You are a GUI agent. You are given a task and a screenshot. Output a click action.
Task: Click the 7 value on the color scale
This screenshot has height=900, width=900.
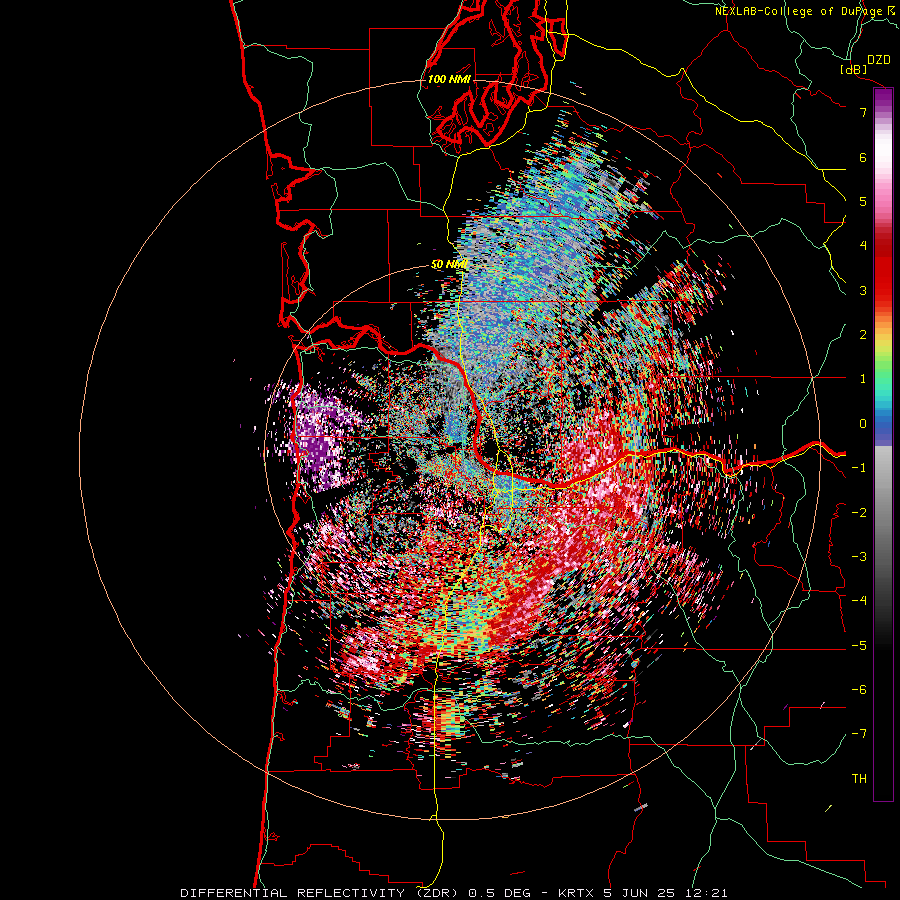[x=863, y=112]
